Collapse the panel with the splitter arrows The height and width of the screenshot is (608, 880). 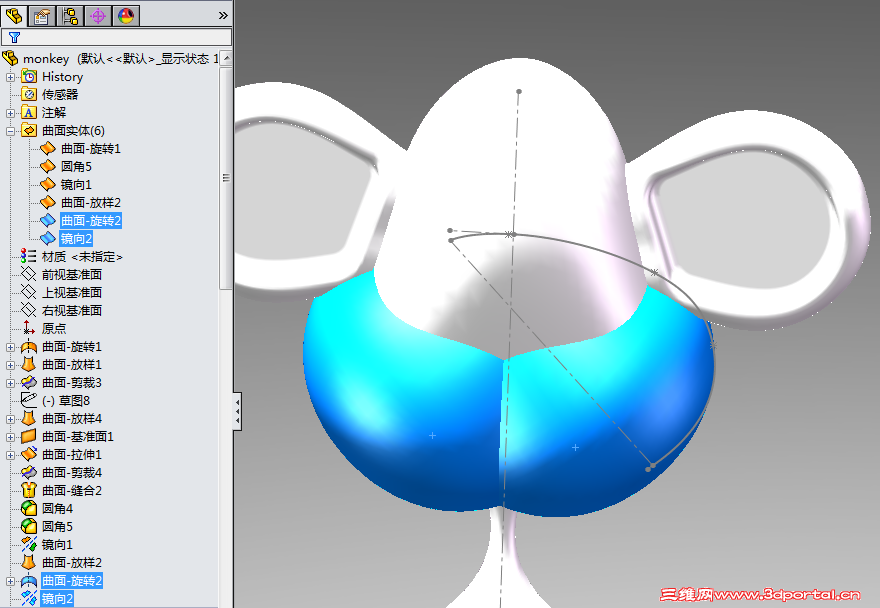click(238, 411)
